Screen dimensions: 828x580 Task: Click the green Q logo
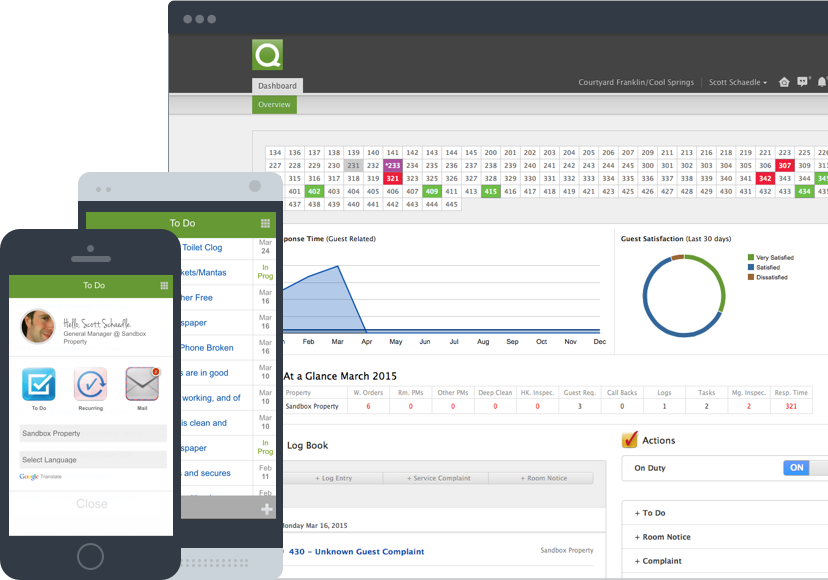267,55
